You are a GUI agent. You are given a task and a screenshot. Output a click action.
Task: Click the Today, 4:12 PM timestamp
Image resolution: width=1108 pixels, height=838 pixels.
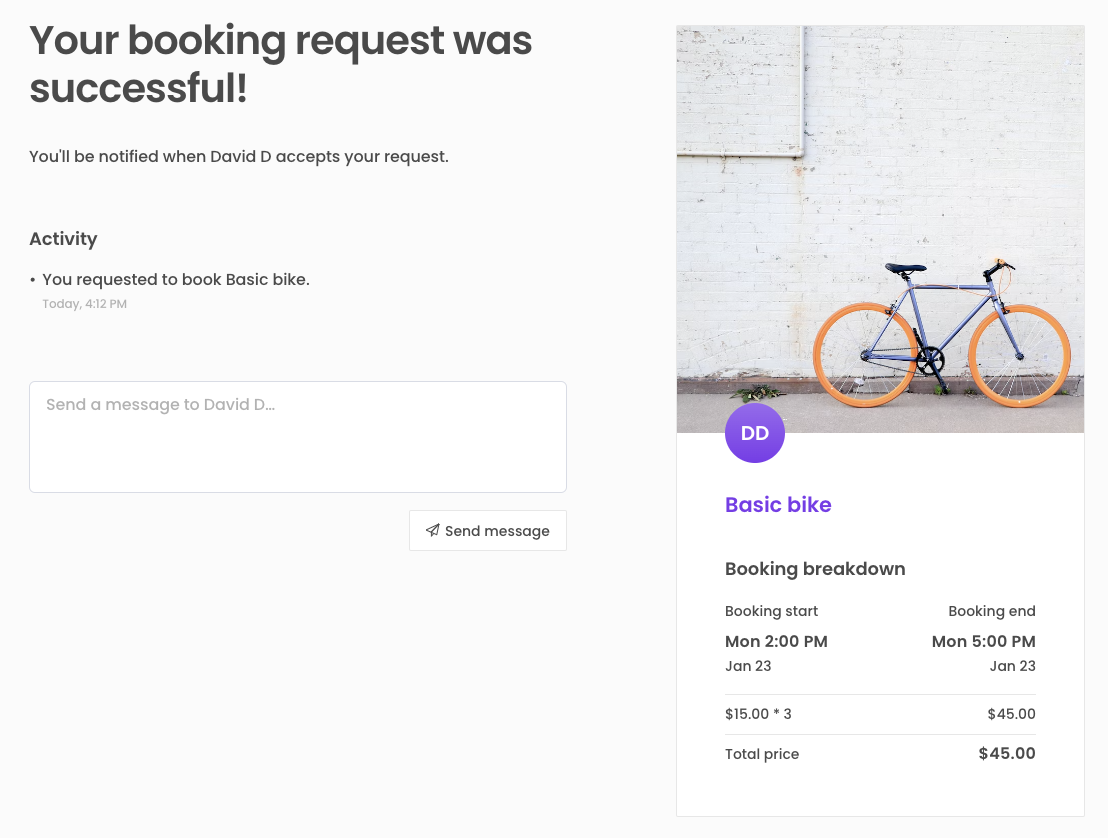tap(84, 304)
